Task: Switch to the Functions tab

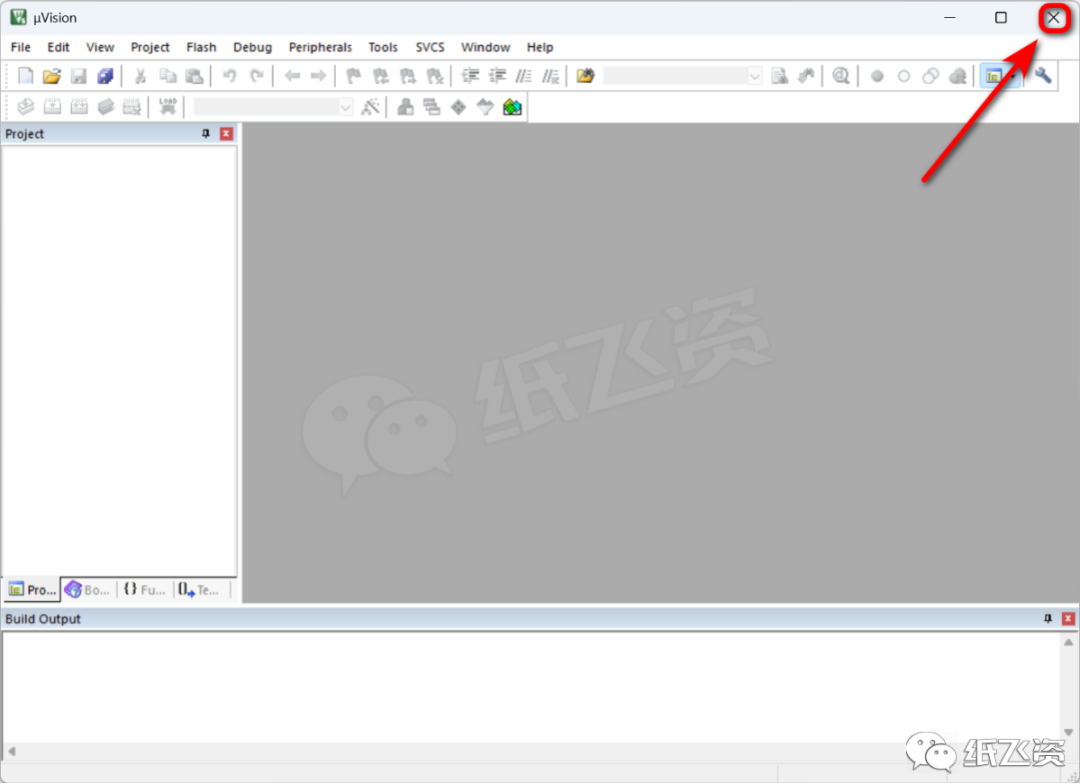Action: tap(145, 590)
